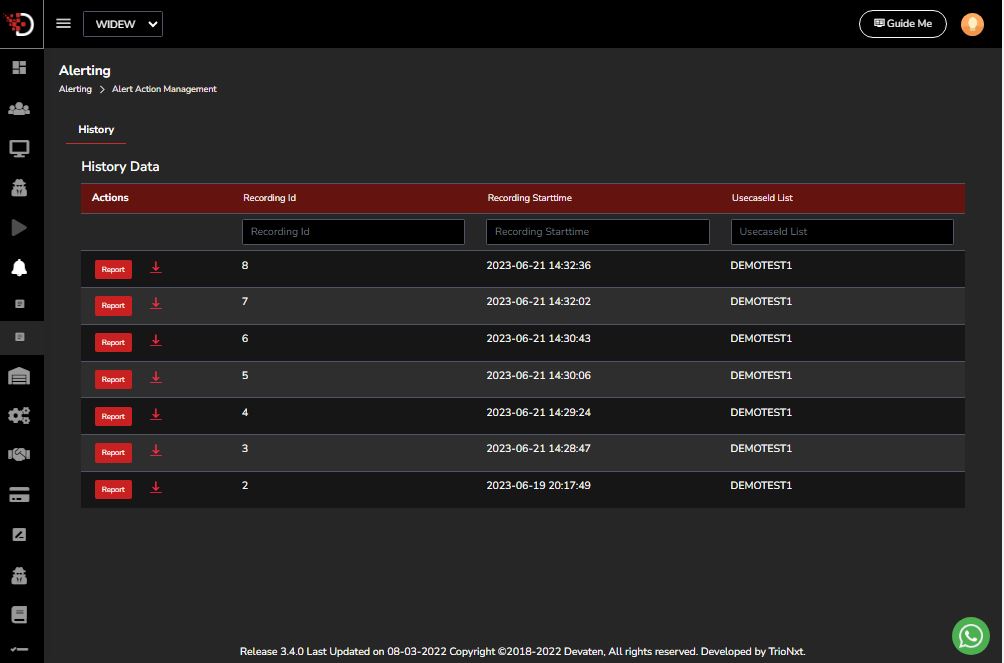Focus the Recording Id filter field

point(353,232)
